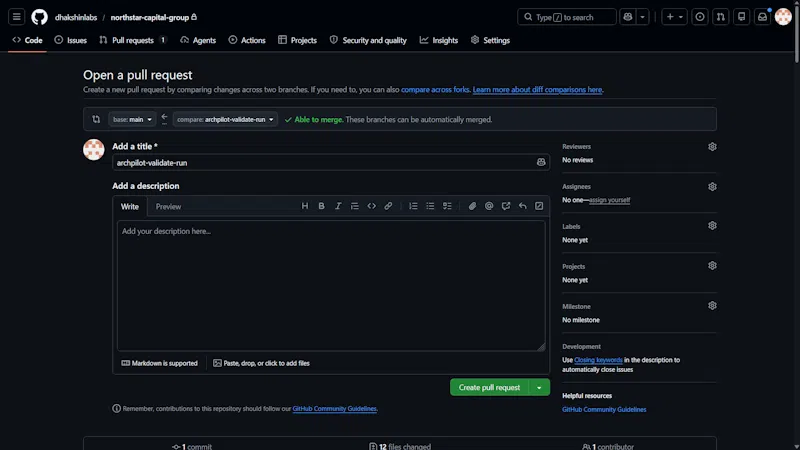This screenshot has height=450, width=800.
Task: Open the repository Settings tab
Action: click(x=490, y=40)
